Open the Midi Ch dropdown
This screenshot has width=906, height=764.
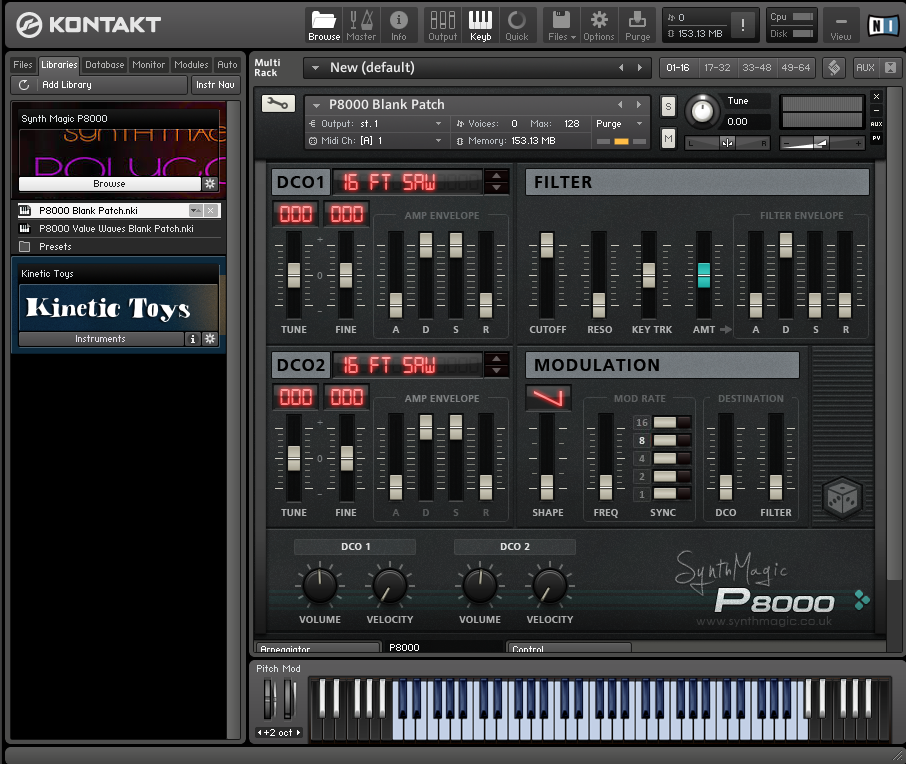(x=439, y=140)
